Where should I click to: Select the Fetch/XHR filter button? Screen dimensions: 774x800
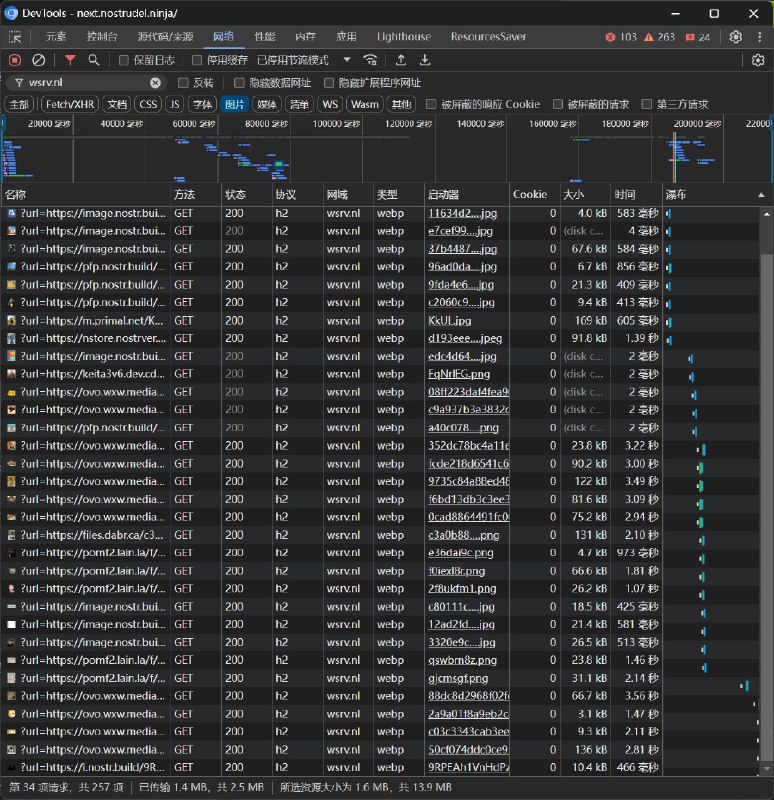(x=68, y=104)
